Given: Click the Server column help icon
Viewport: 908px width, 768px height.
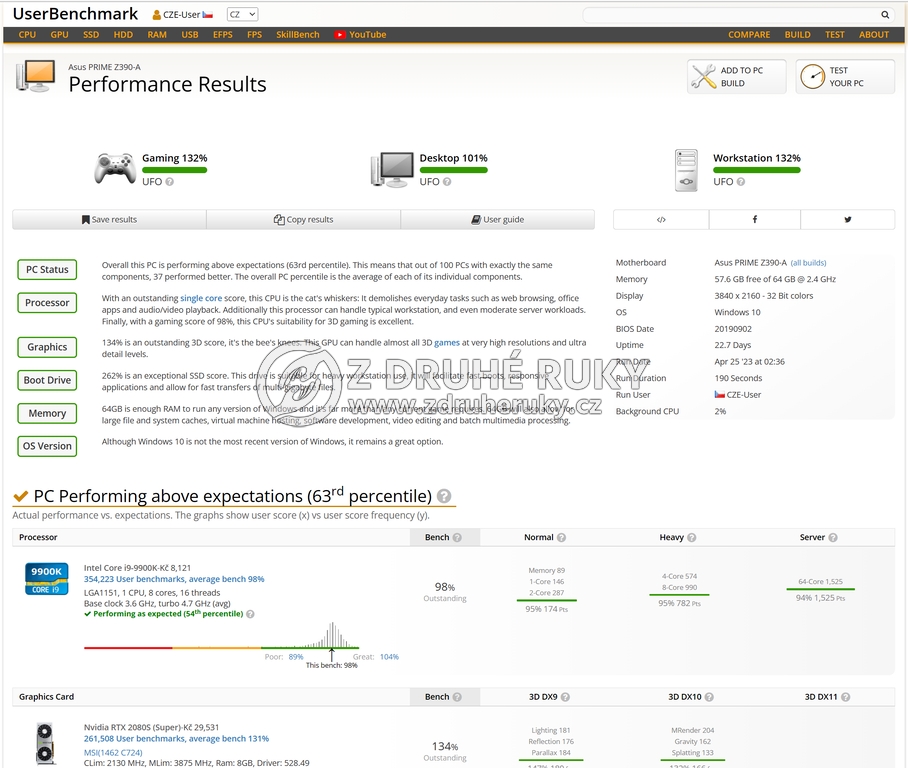Looking at the screenshot, I should tap(833, 537).
